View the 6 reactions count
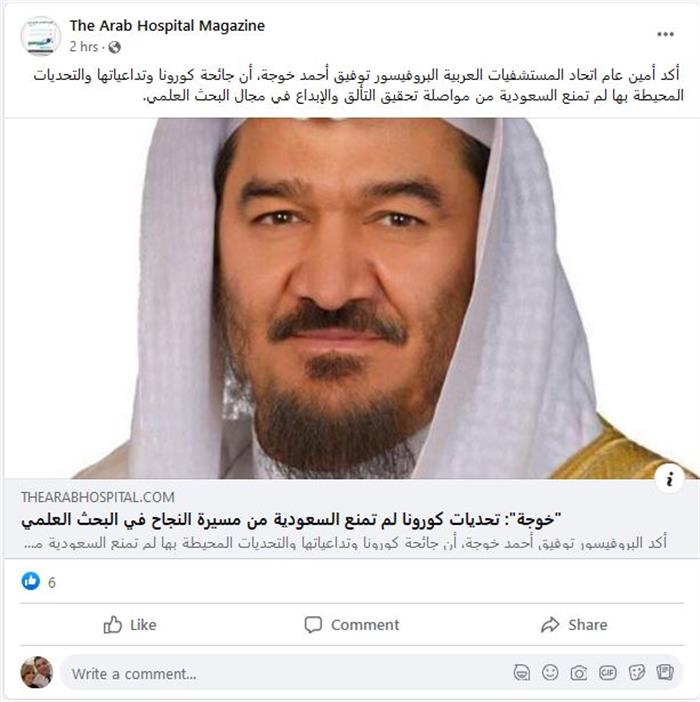700x702 pixels. pyautogui.click(x=52, y=582)
